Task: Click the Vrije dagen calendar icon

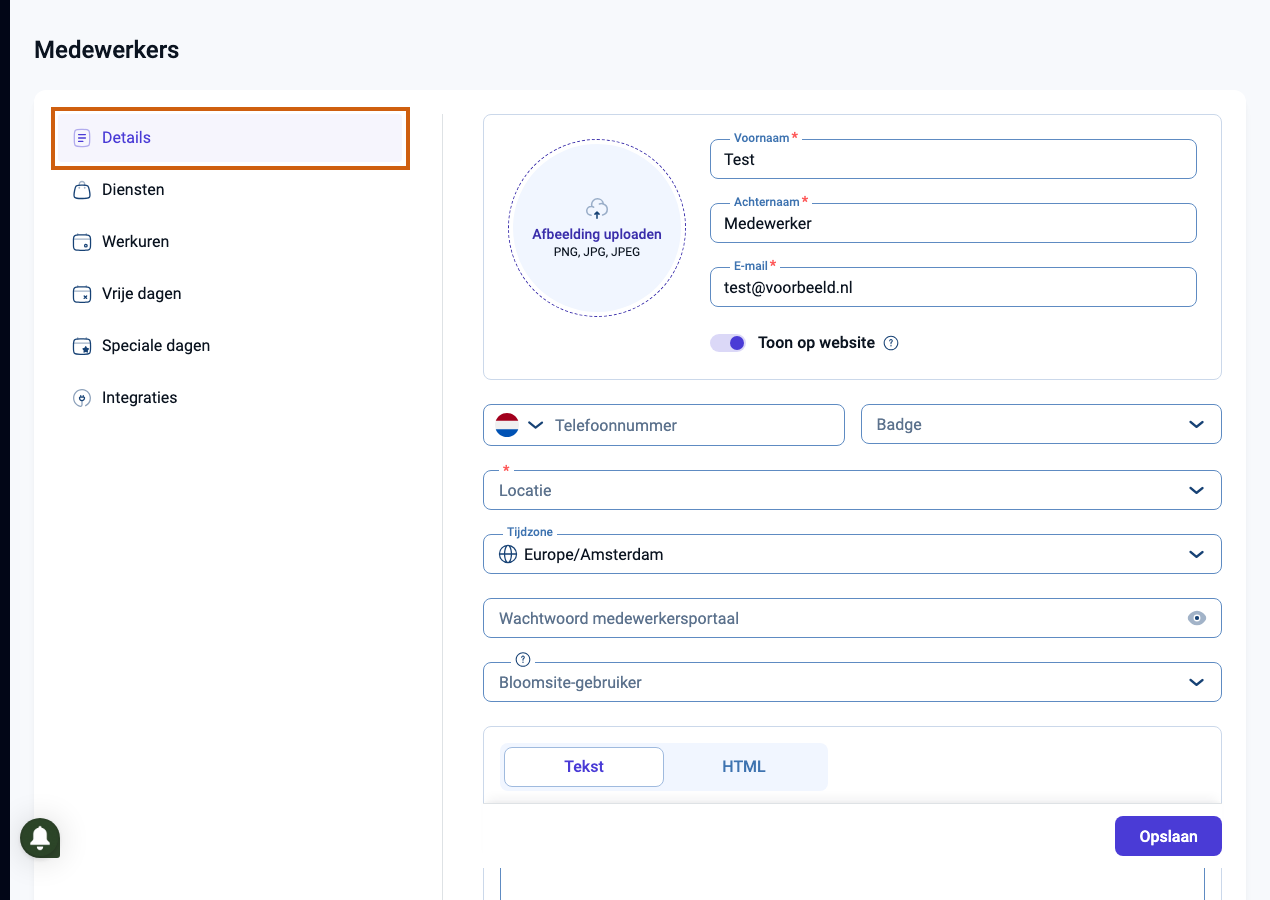Action: [82, 294]
